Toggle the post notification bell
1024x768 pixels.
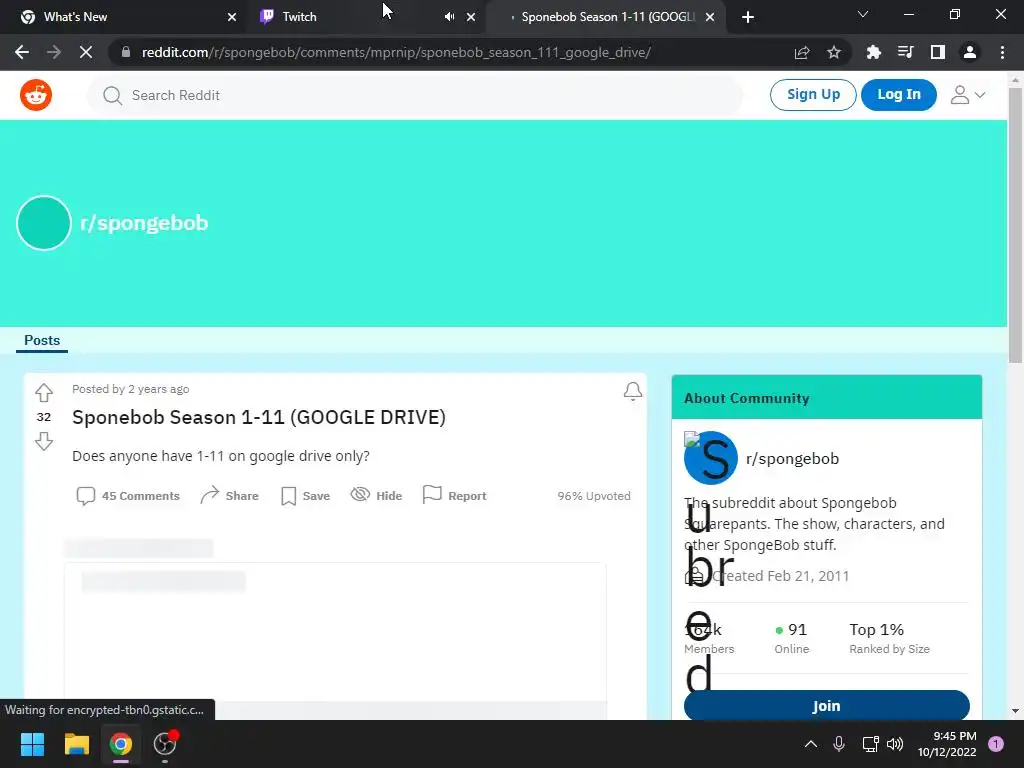click(632, 391)
